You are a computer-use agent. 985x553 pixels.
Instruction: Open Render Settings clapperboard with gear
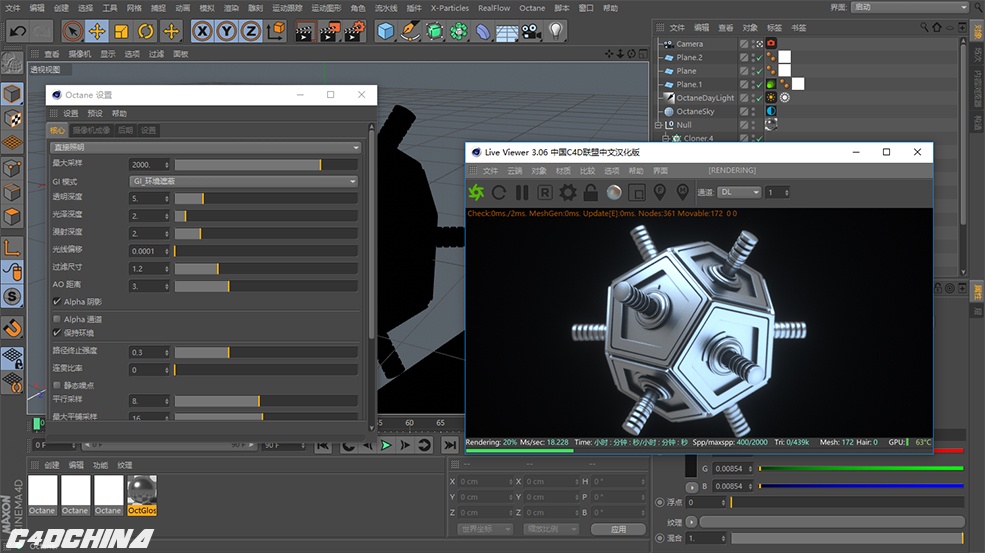click(355, 31)
